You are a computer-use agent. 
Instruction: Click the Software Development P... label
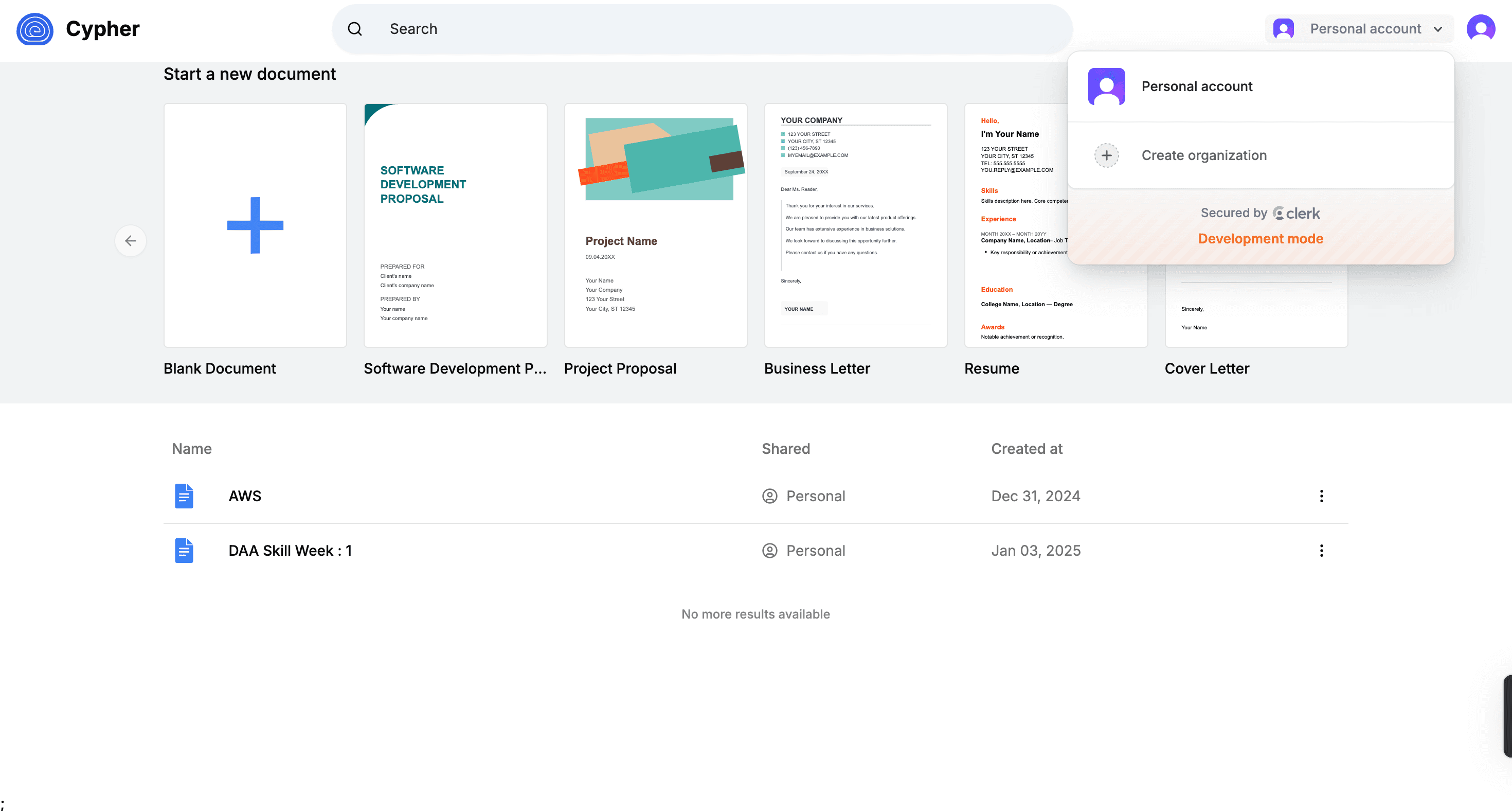(455, 368)
